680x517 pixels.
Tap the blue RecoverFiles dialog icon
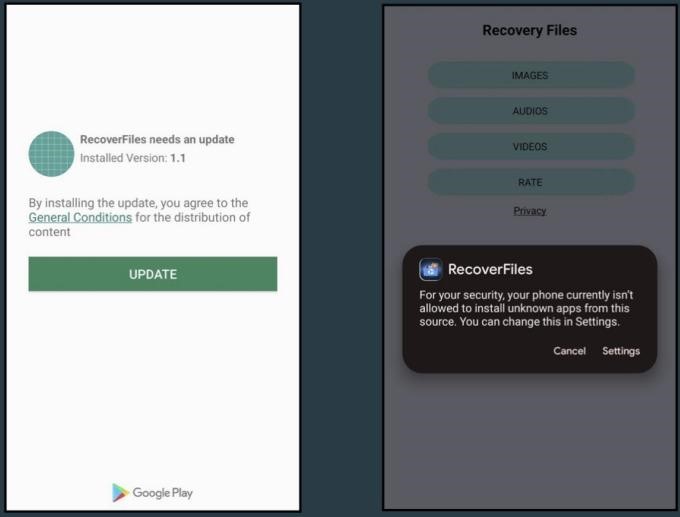(431, 269)
